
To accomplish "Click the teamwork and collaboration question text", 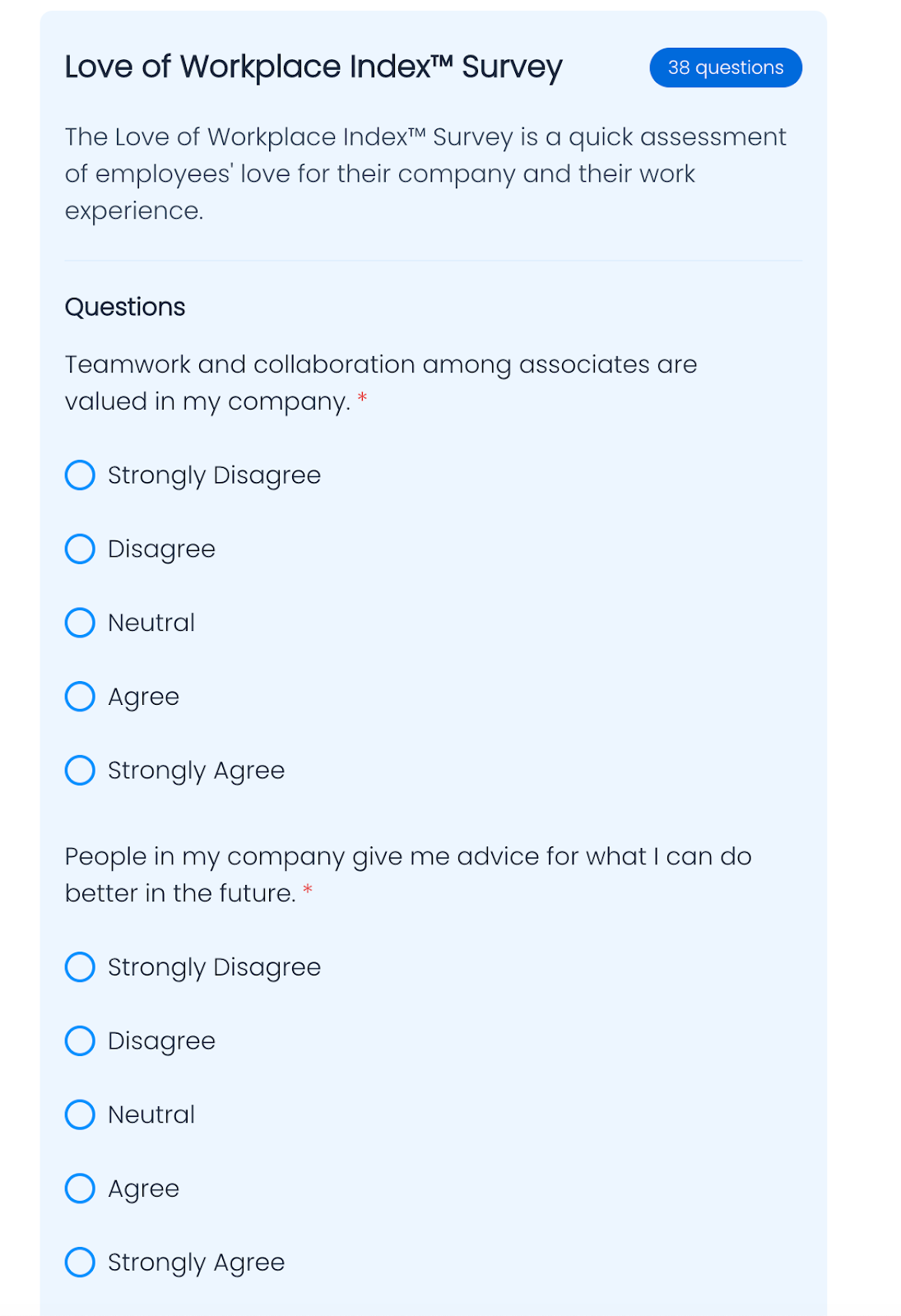I will pos(380,382).
